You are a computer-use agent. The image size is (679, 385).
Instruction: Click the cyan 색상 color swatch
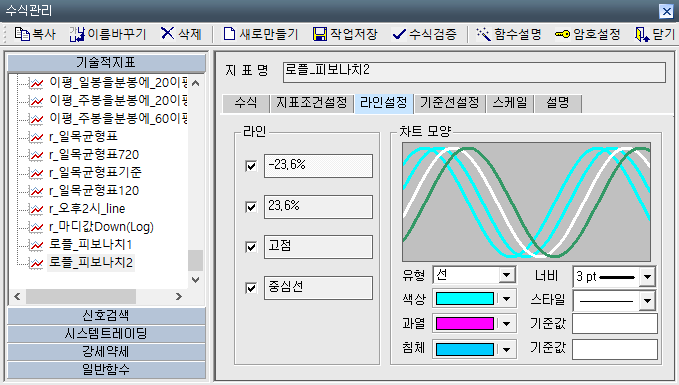[x=465, y=299]
